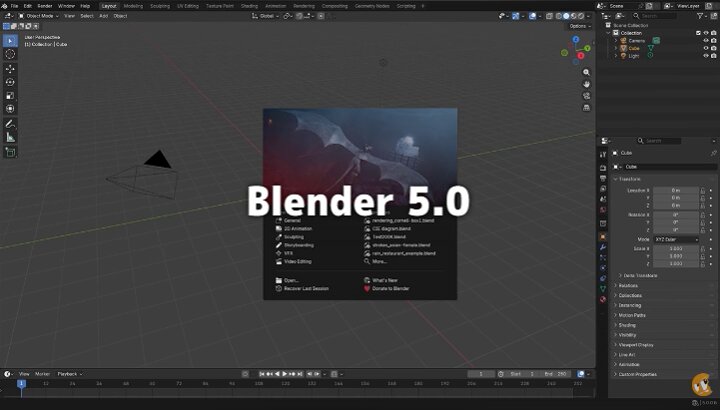Collapse the Collection tree in outliner
Image resolution: width=720 pixels, height=410 pixels.
(608, 33)
